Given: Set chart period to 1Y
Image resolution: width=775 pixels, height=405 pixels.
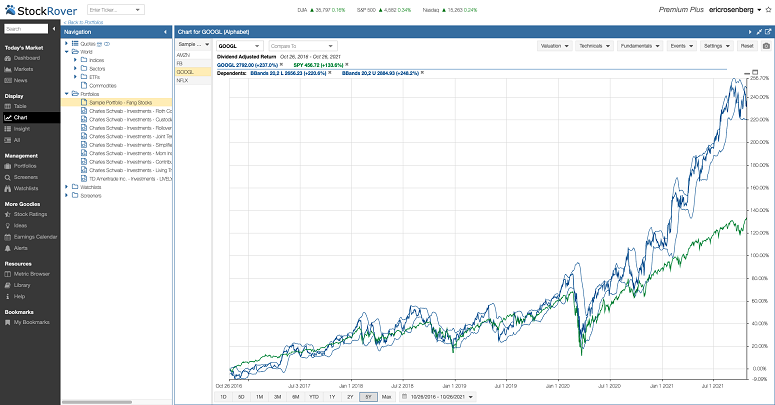Looking at the screenshot, I should pos(332,397).
